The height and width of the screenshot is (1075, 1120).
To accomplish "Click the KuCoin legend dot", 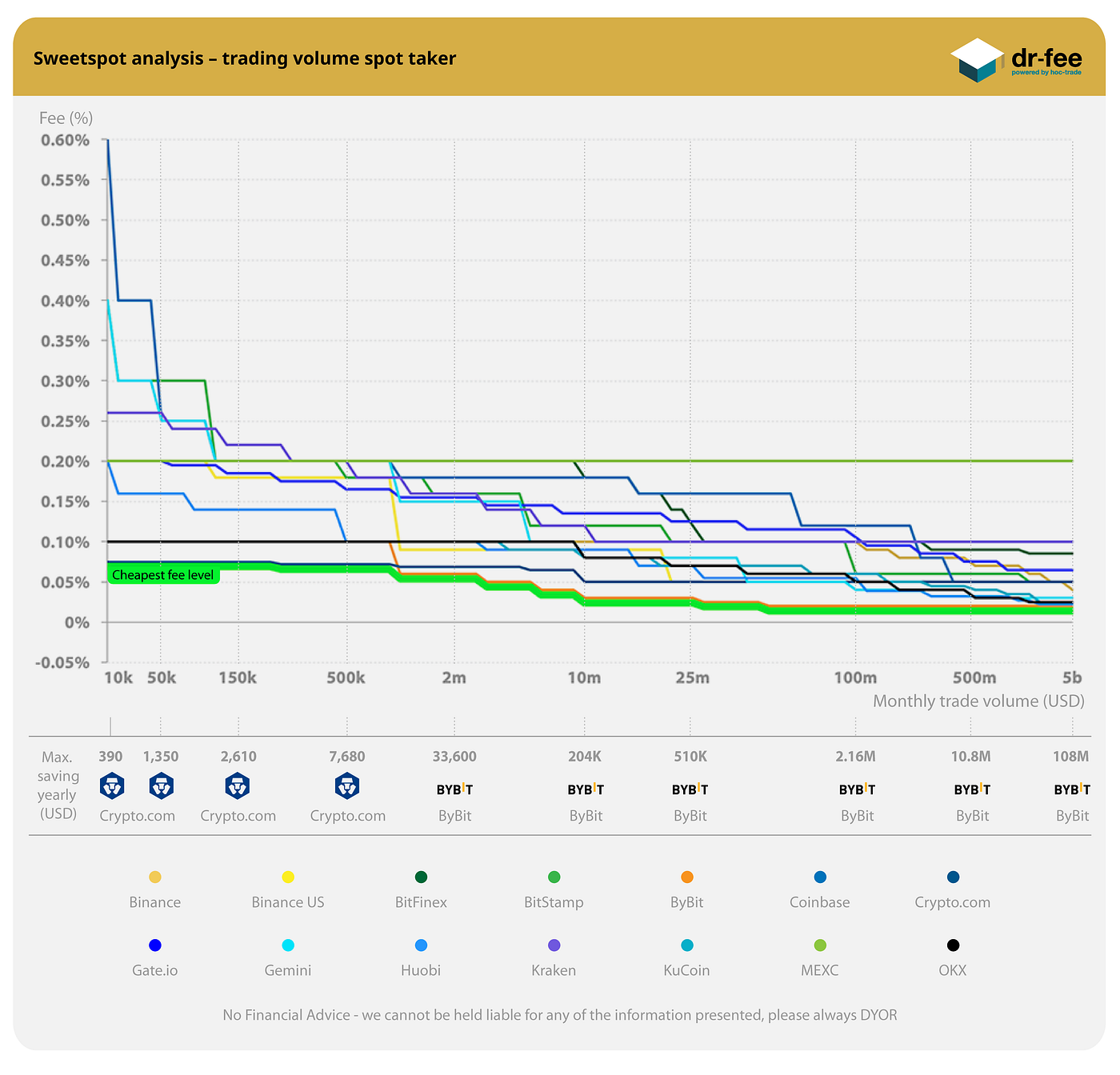I will point(687,945).
